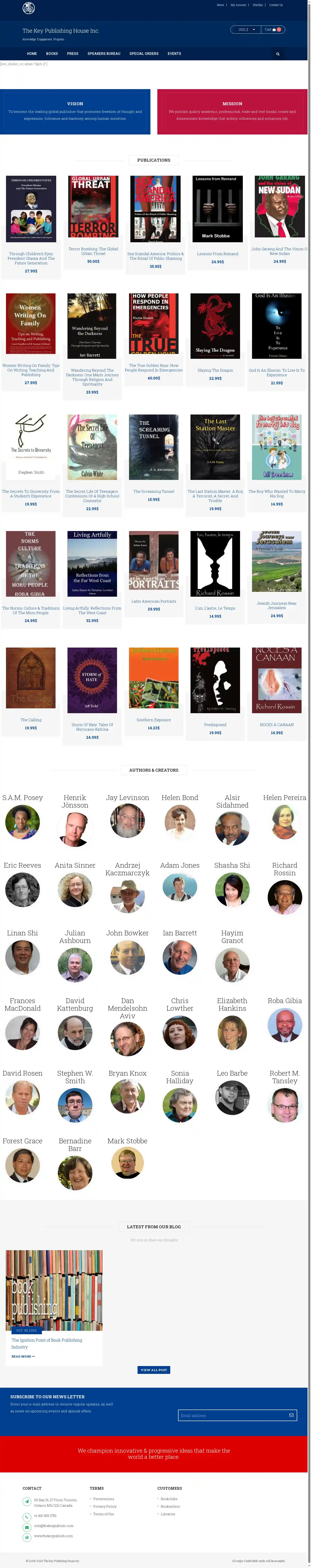The image size is (311, 1568).
Task: Click the email envelope icon in Contact
Action: [x=27, y=1527]
